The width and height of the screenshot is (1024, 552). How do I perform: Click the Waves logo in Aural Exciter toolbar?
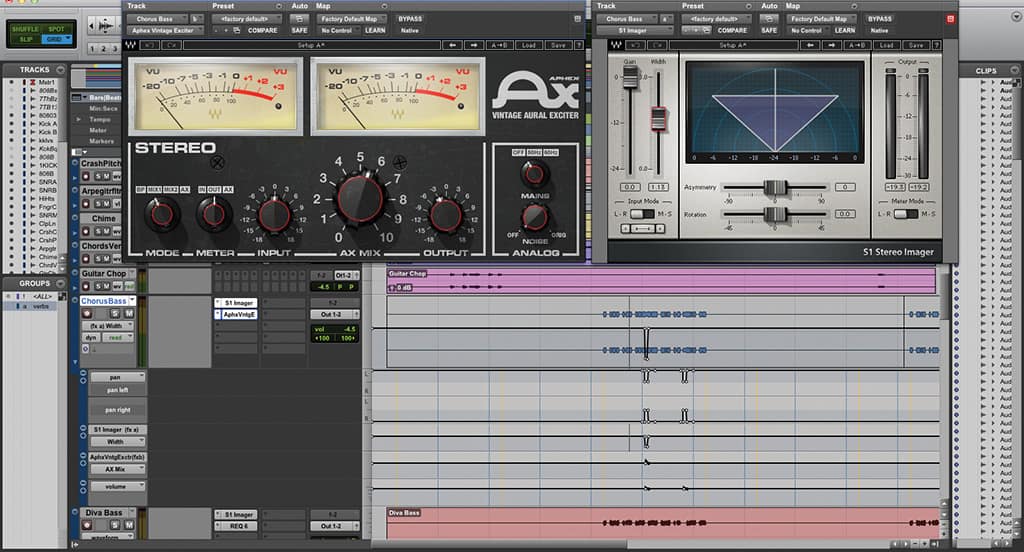(x=131, y=45)
